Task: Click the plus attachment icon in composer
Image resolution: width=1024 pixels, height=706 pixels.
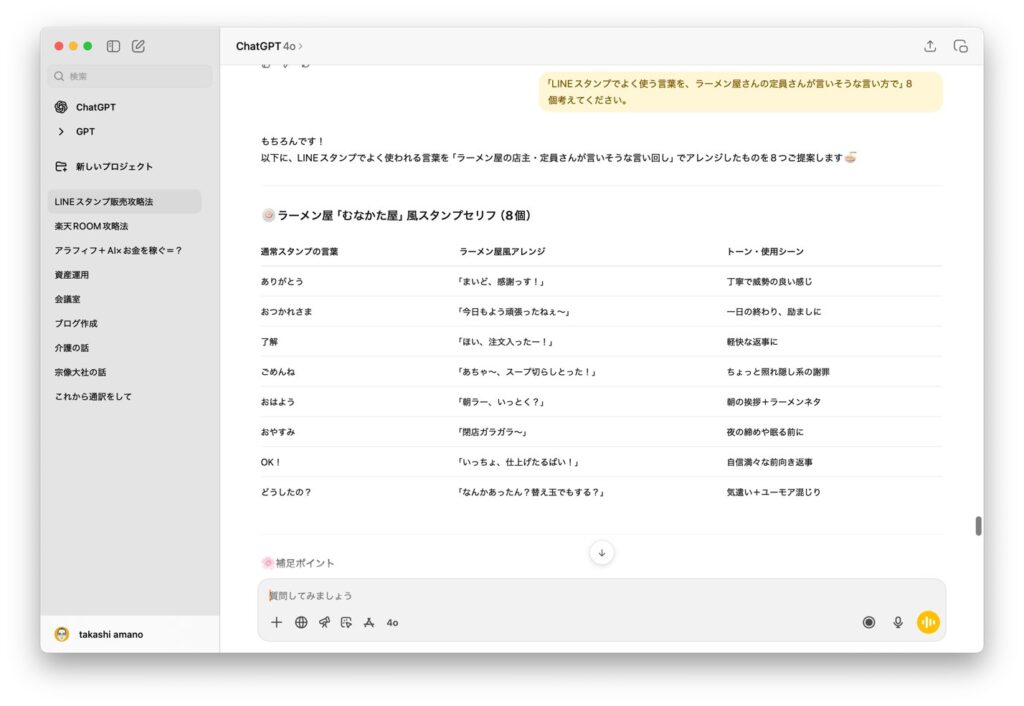Action: [x=277, y=622]
